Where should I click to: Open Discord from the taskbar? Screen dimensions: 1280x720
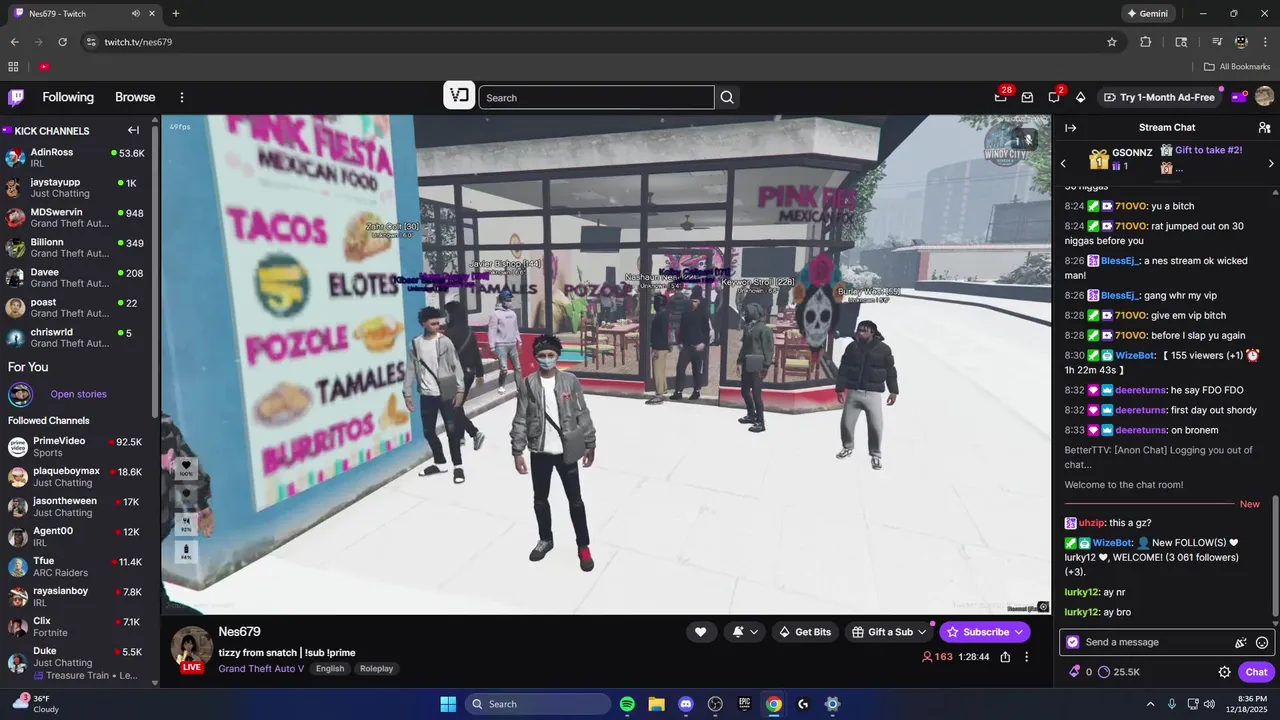[x=686, y=704]
